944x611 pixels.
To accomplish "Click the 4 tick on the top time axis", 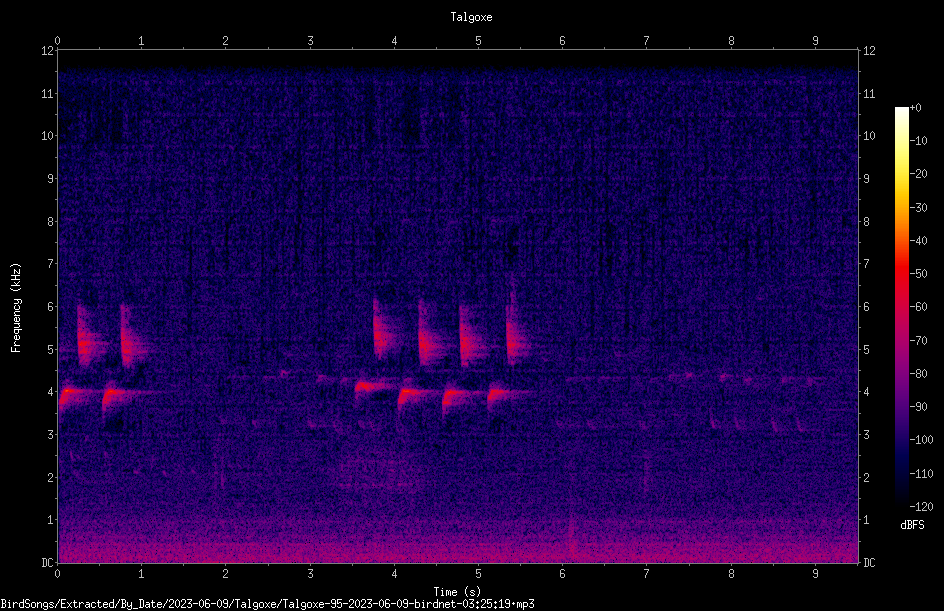I will coord(394,41).
